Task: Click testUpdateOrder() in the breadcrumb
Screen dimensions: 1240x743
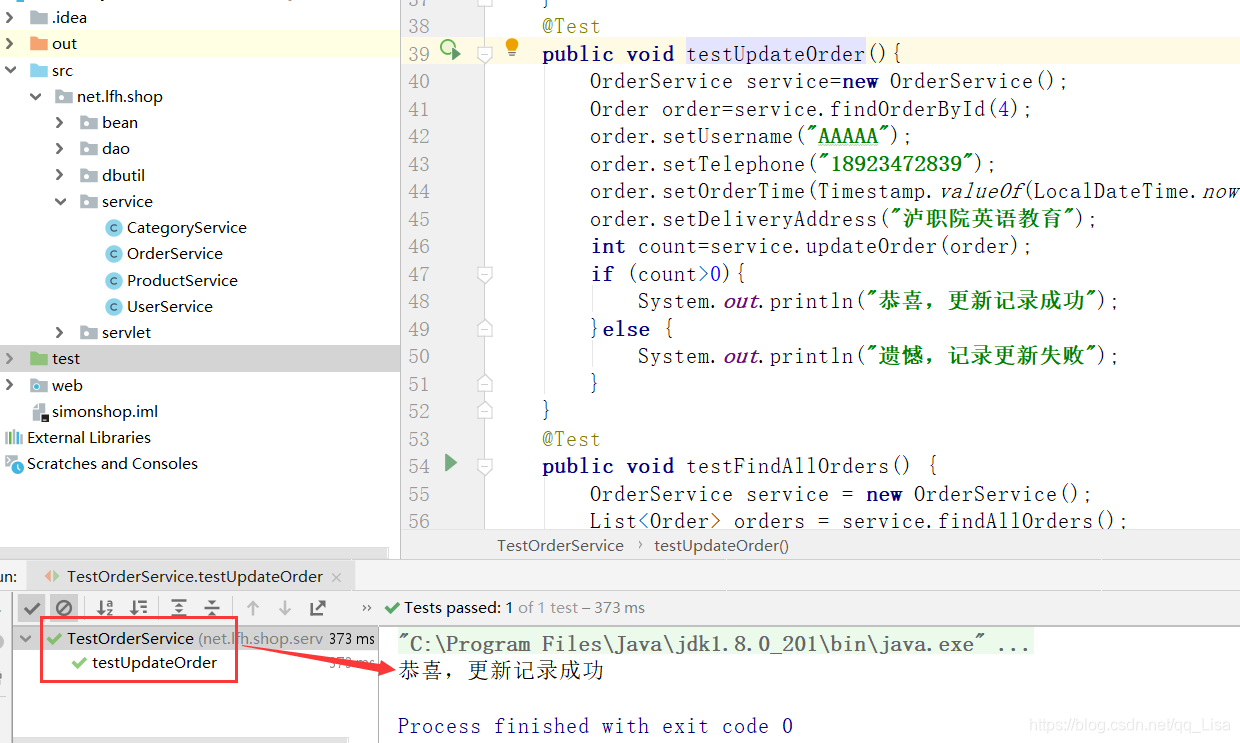Action: pos(721,545)
